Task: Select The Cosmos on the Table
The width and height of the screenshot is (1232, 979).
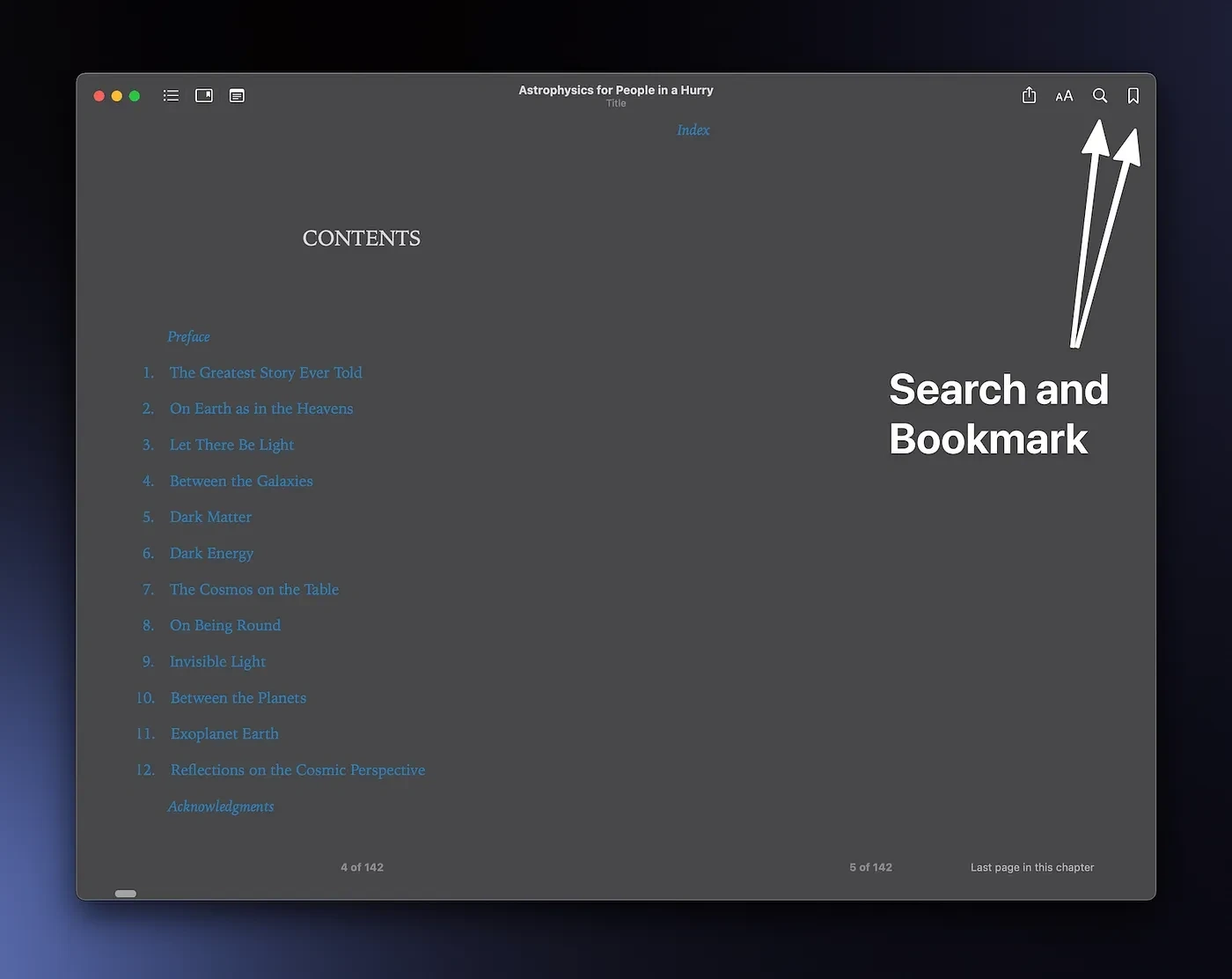Action: (x=254, y=589)
